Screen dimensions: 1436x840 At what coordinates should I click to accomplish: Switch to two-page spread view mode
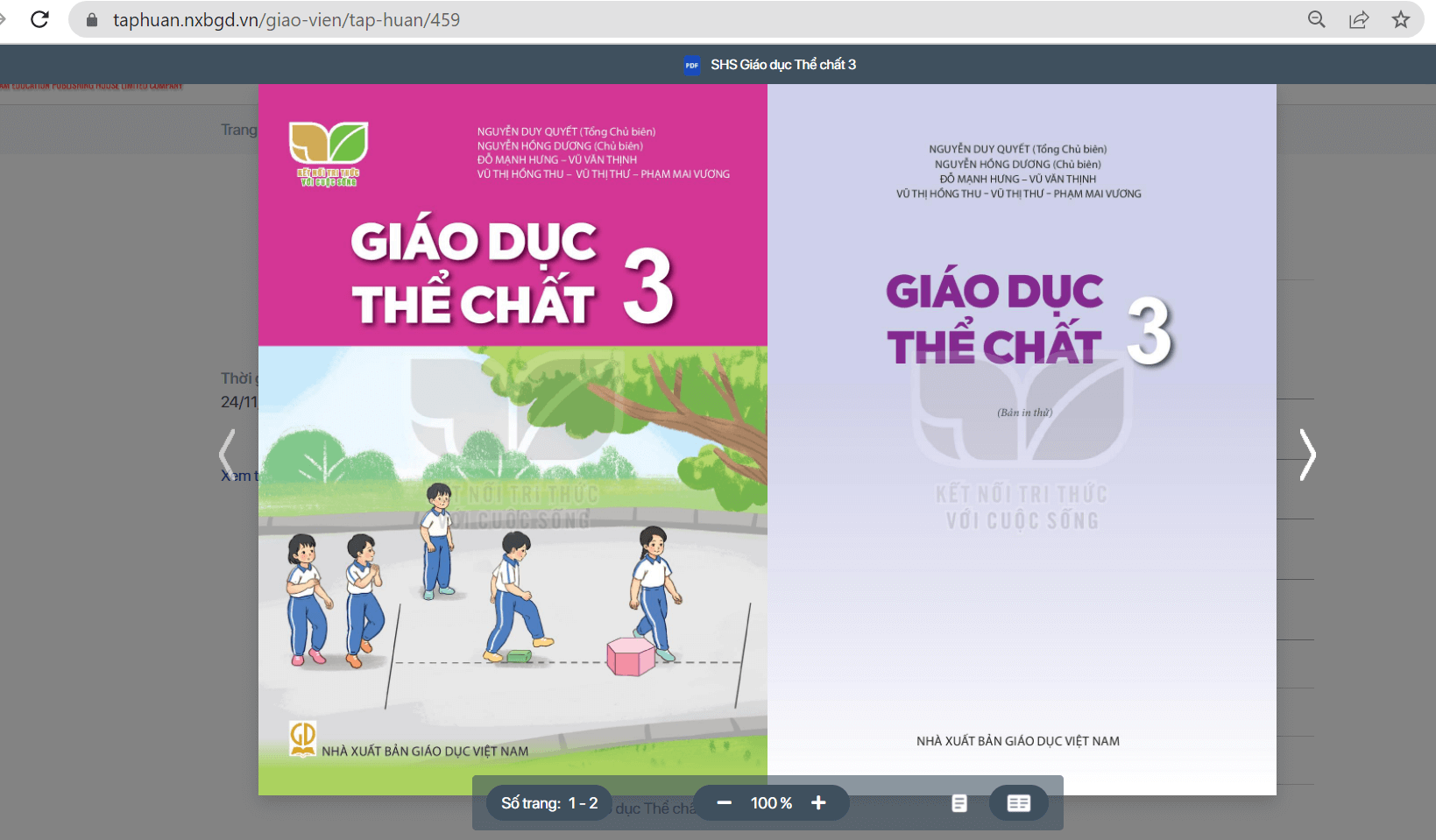click(1019, 803)
